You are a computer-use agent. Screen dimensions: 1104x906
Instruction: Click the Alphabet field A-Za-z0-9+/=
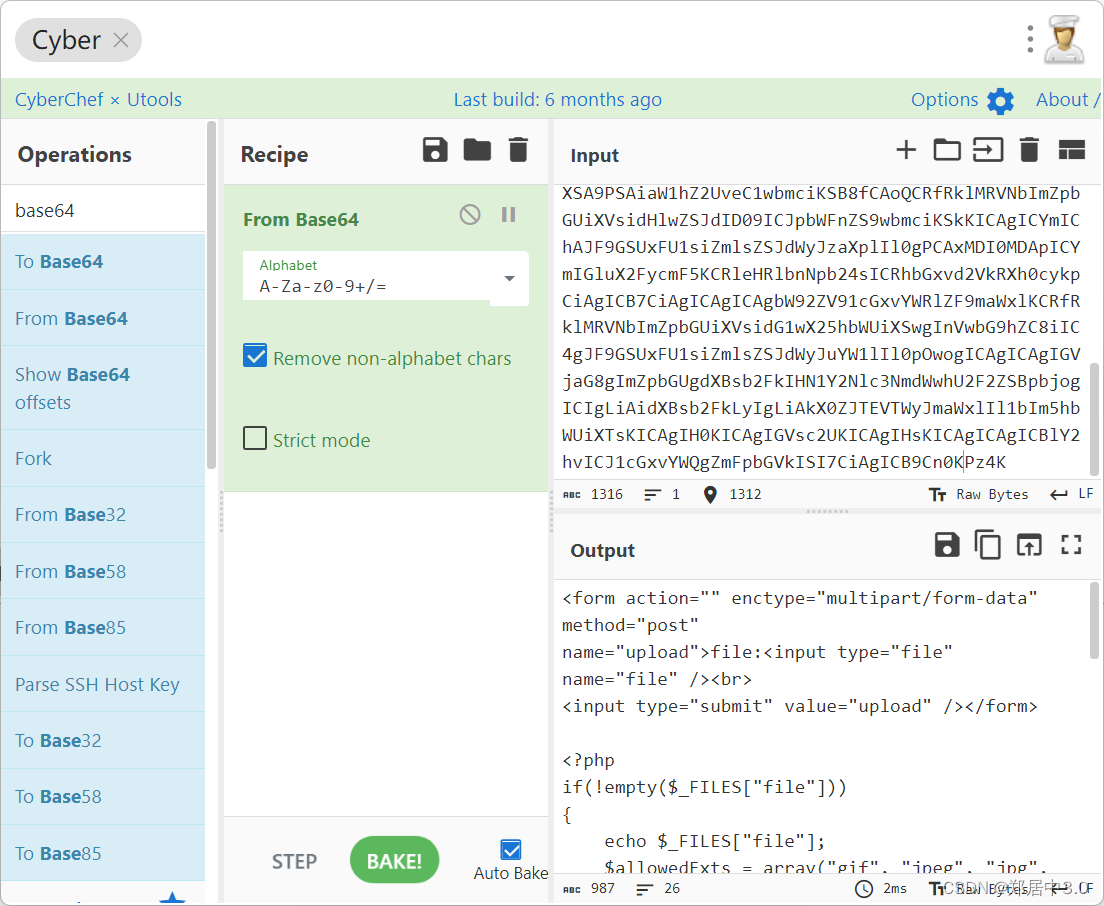385,276
